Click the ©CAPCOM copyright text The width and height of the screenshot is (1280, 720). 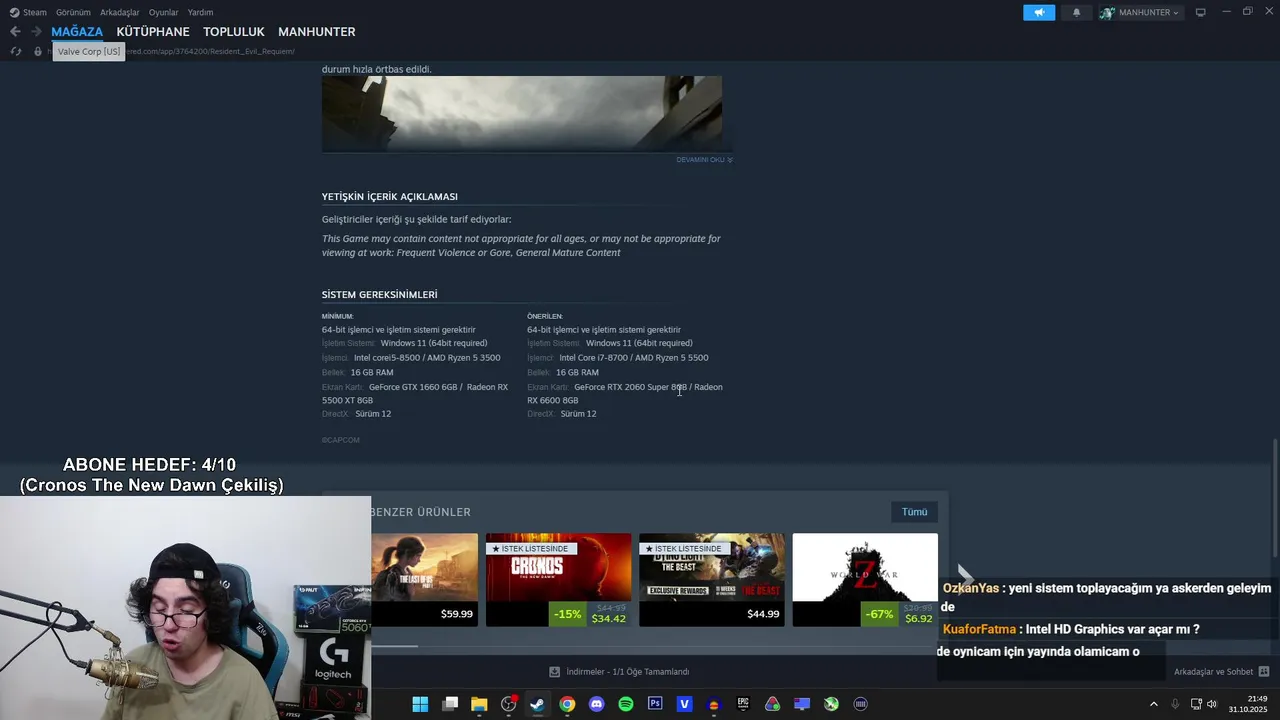[x=340, y=440]
